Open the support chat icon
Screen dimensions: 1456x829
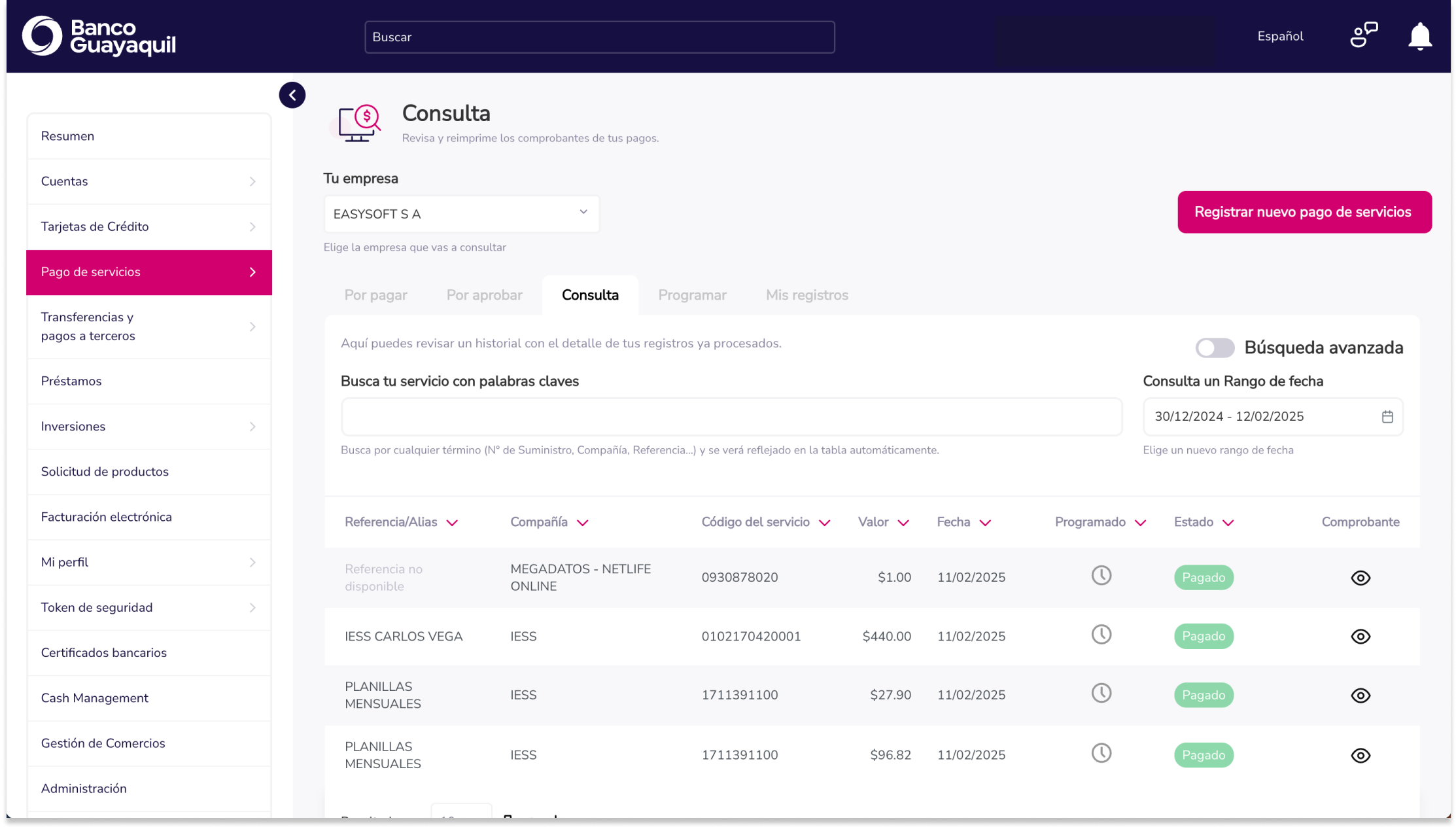[x=1364, y=35]
